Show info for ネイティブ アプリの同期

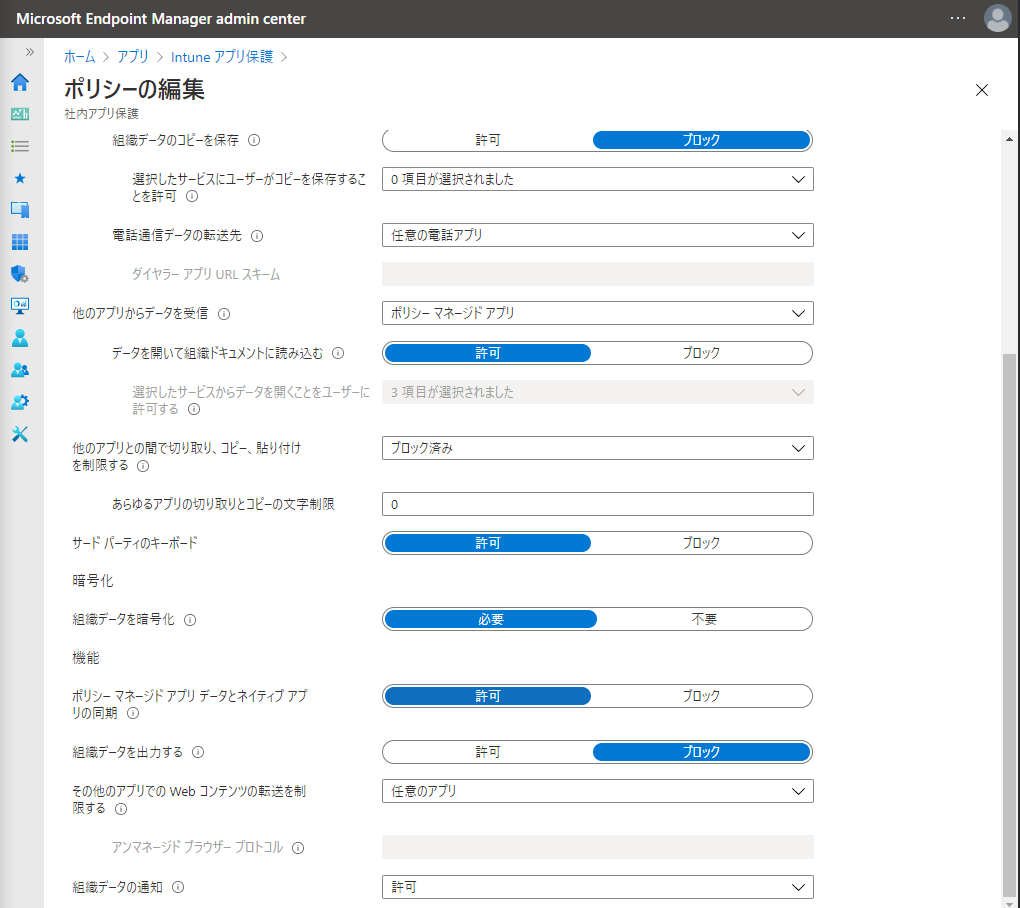133,714
